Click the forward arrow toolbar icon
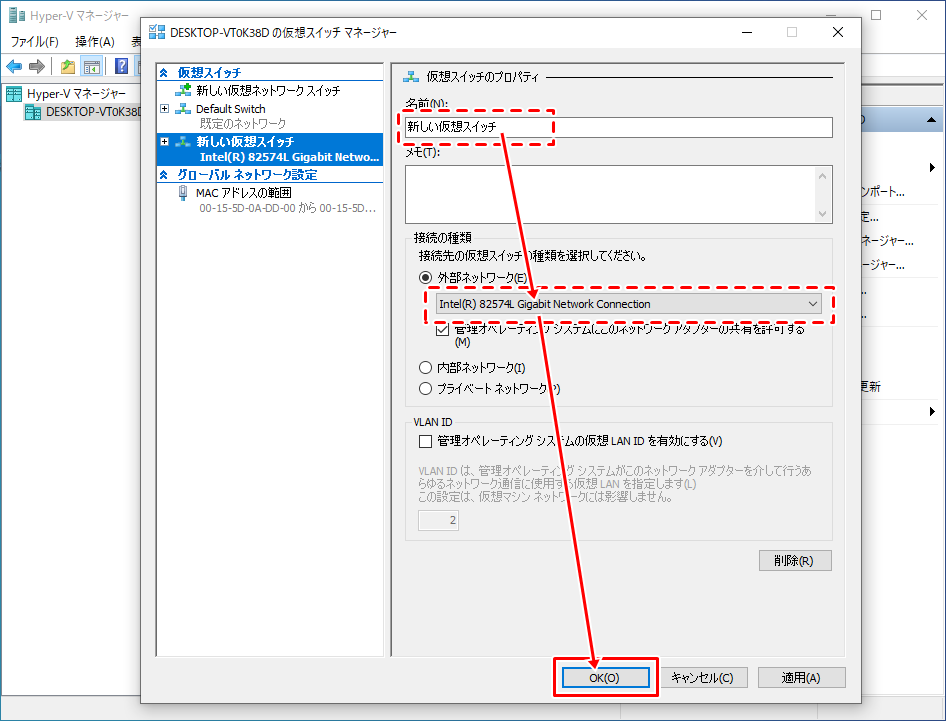This screenshot has height=721, width=946. (37, 66)
